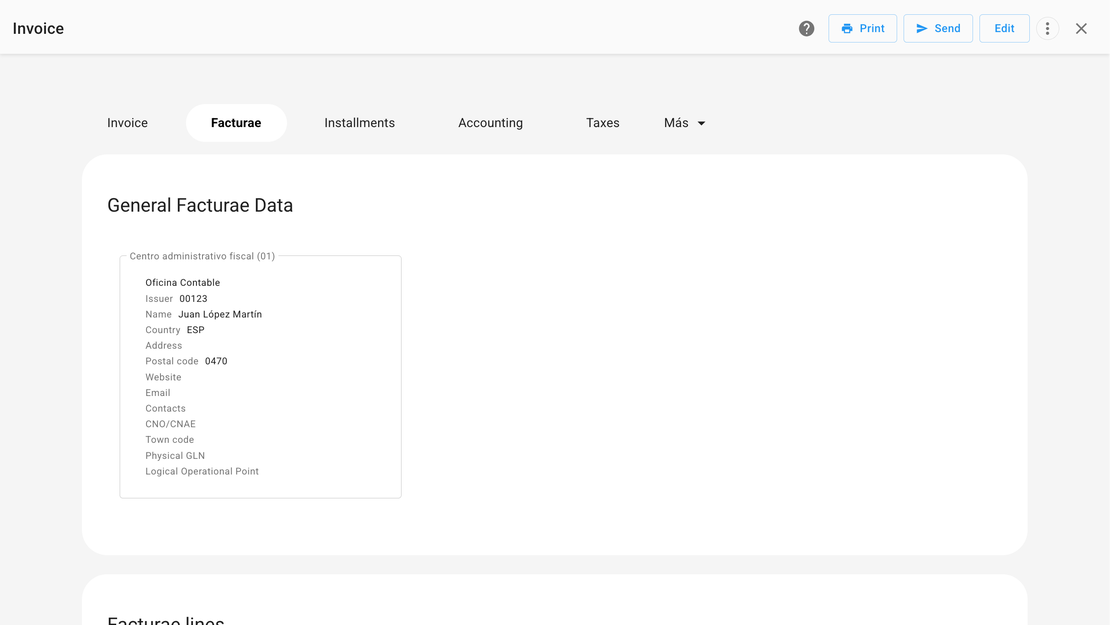Click the Más dropdown arrow
This screenshot has width=1110, height=625.
point(701,124)
